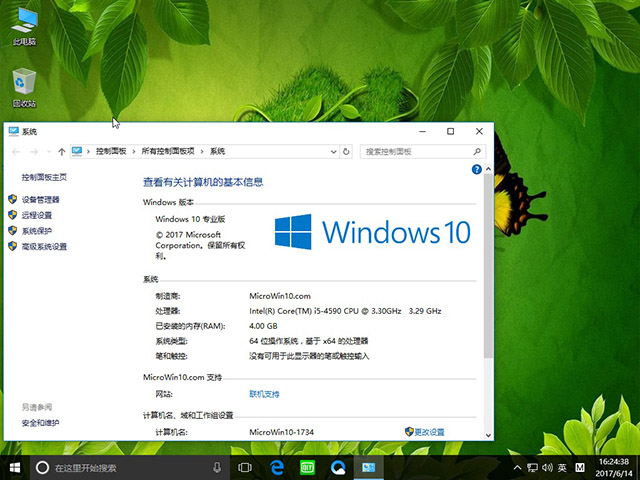Click Windows 10 专业版 edition text
The height and width of the screenshot is (480, 640).
click(190, 219)
